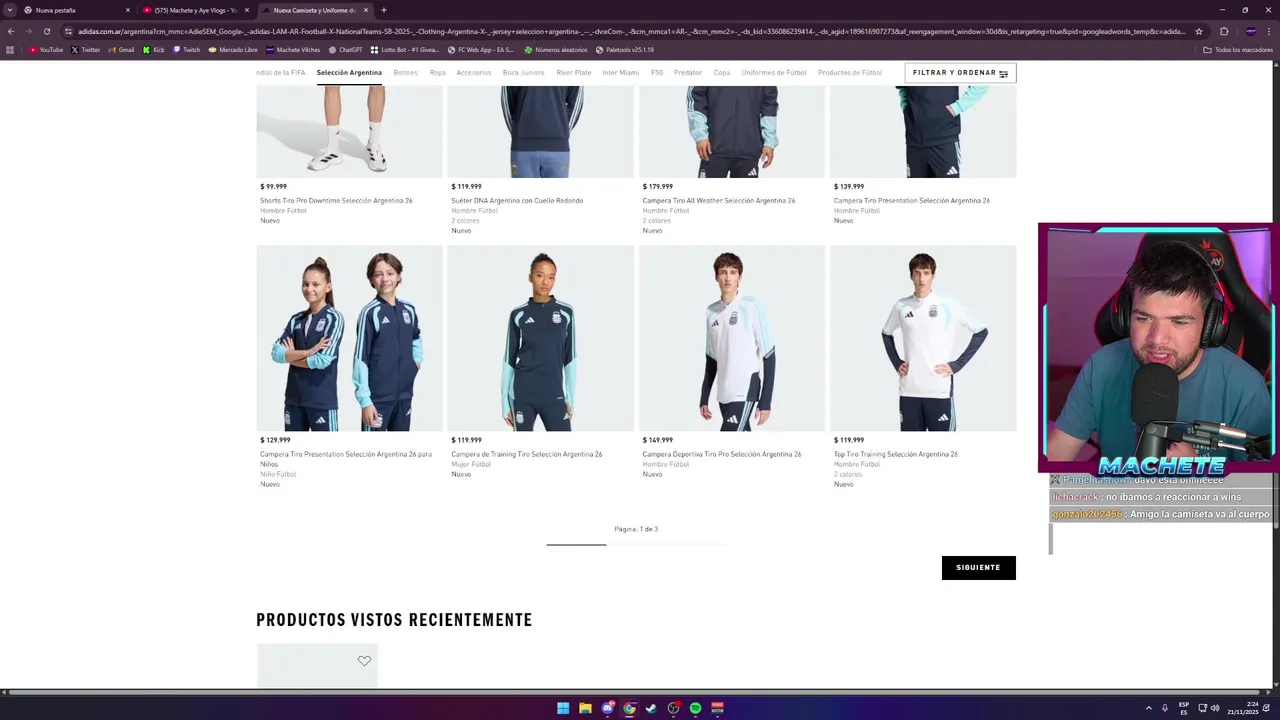Open the Twitter bookmark
Screen dimensions: 1280x720
pos(86,49)
